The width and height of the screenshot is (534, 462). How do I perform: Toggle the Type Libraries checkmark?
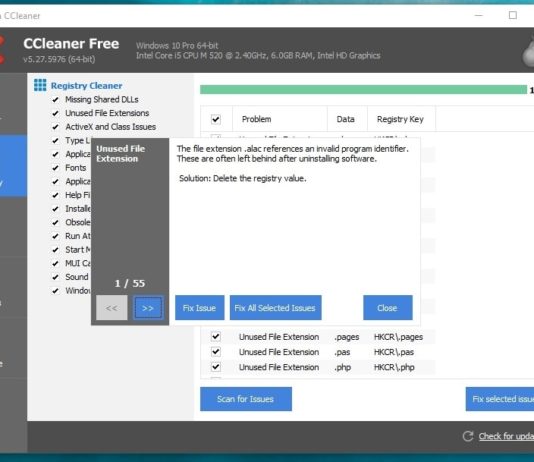(x=55, y=141)
